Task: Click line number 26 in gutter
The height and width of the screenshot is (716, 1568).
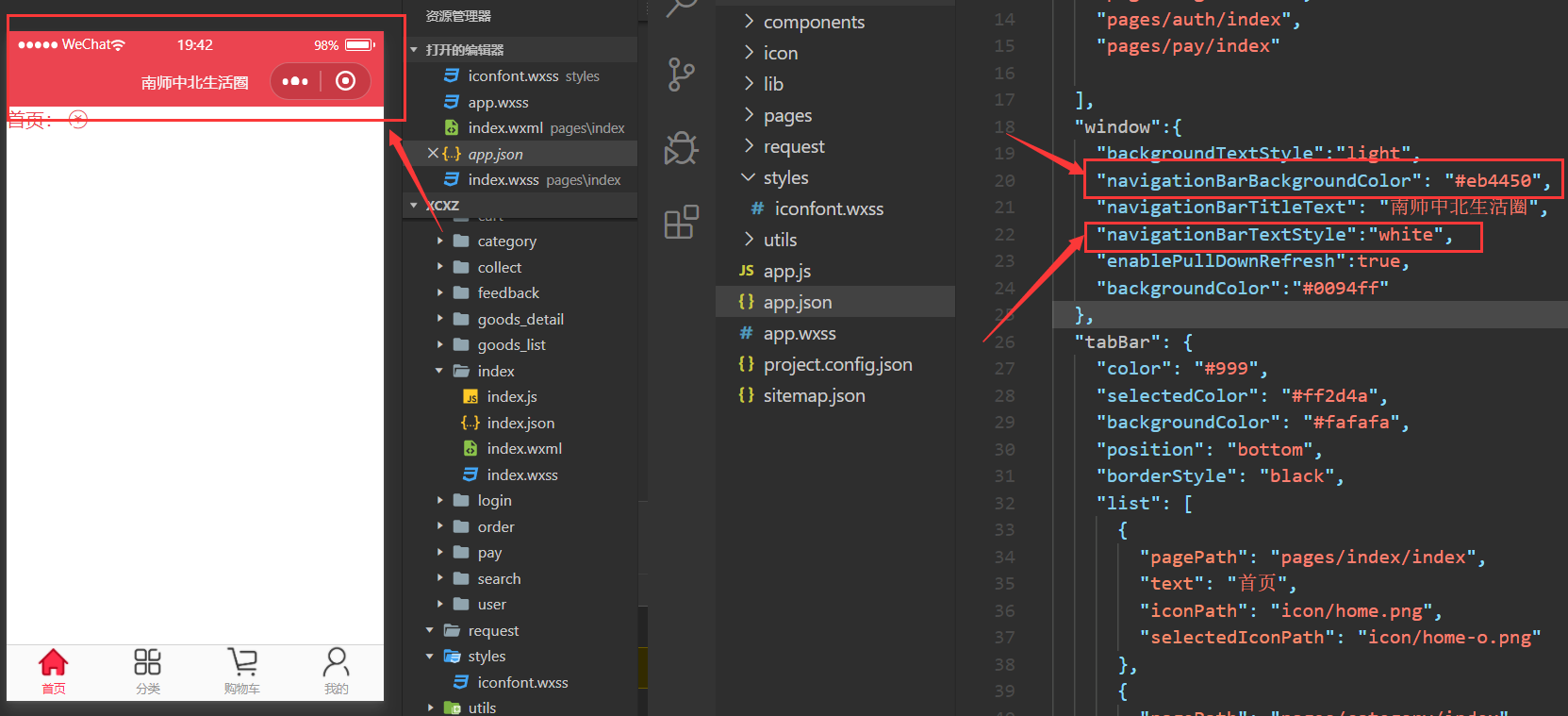Action: pos(1004,341)
